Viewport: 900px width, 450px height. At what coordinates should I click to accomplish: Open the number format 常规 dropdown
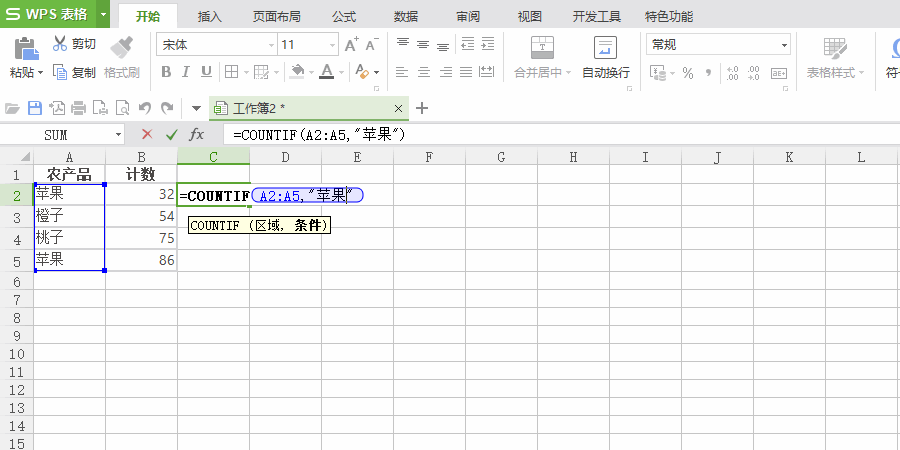pos(784,45)
